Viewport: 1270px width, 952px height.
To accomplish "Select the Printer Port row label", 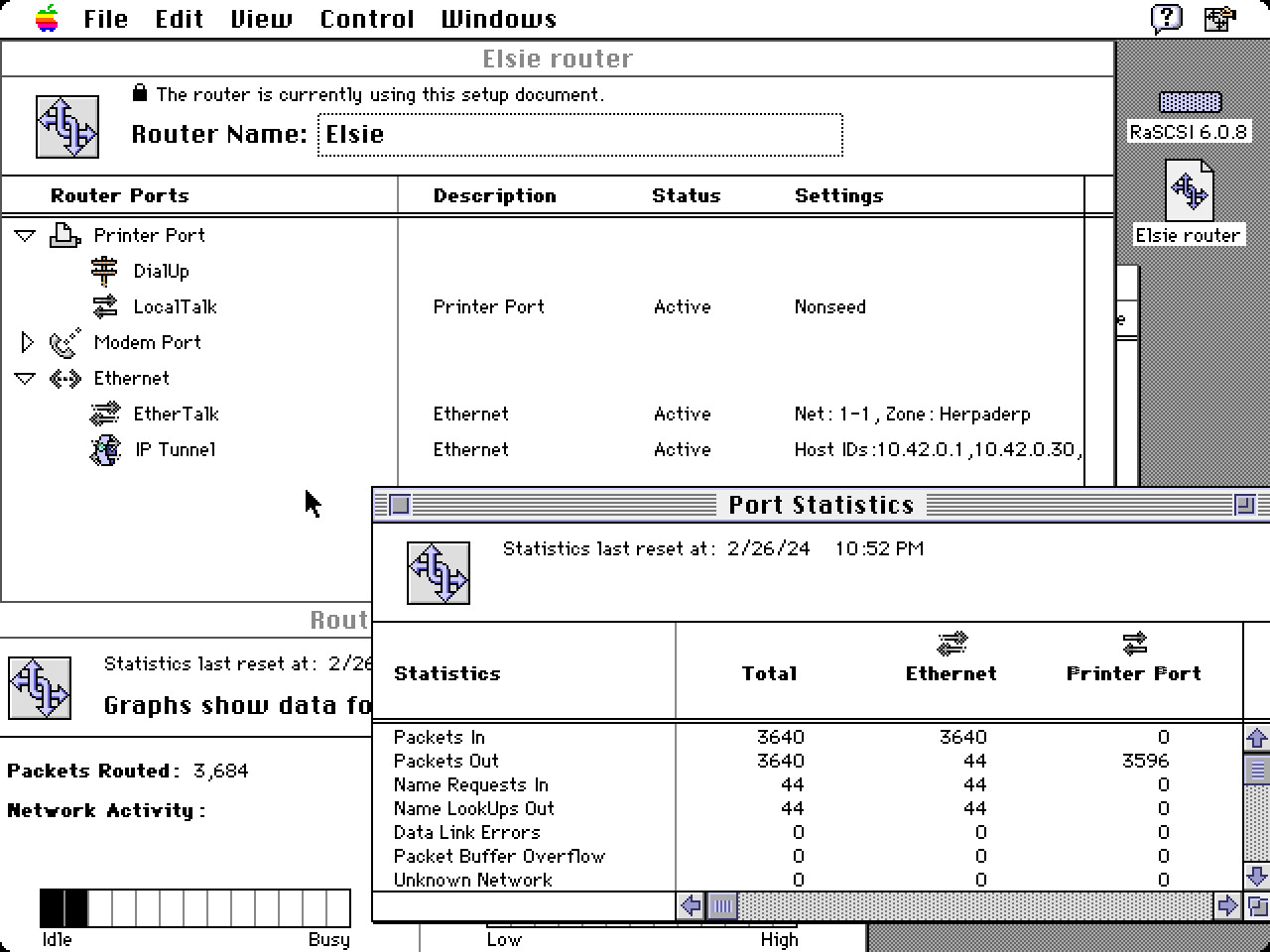I will 150,236.
